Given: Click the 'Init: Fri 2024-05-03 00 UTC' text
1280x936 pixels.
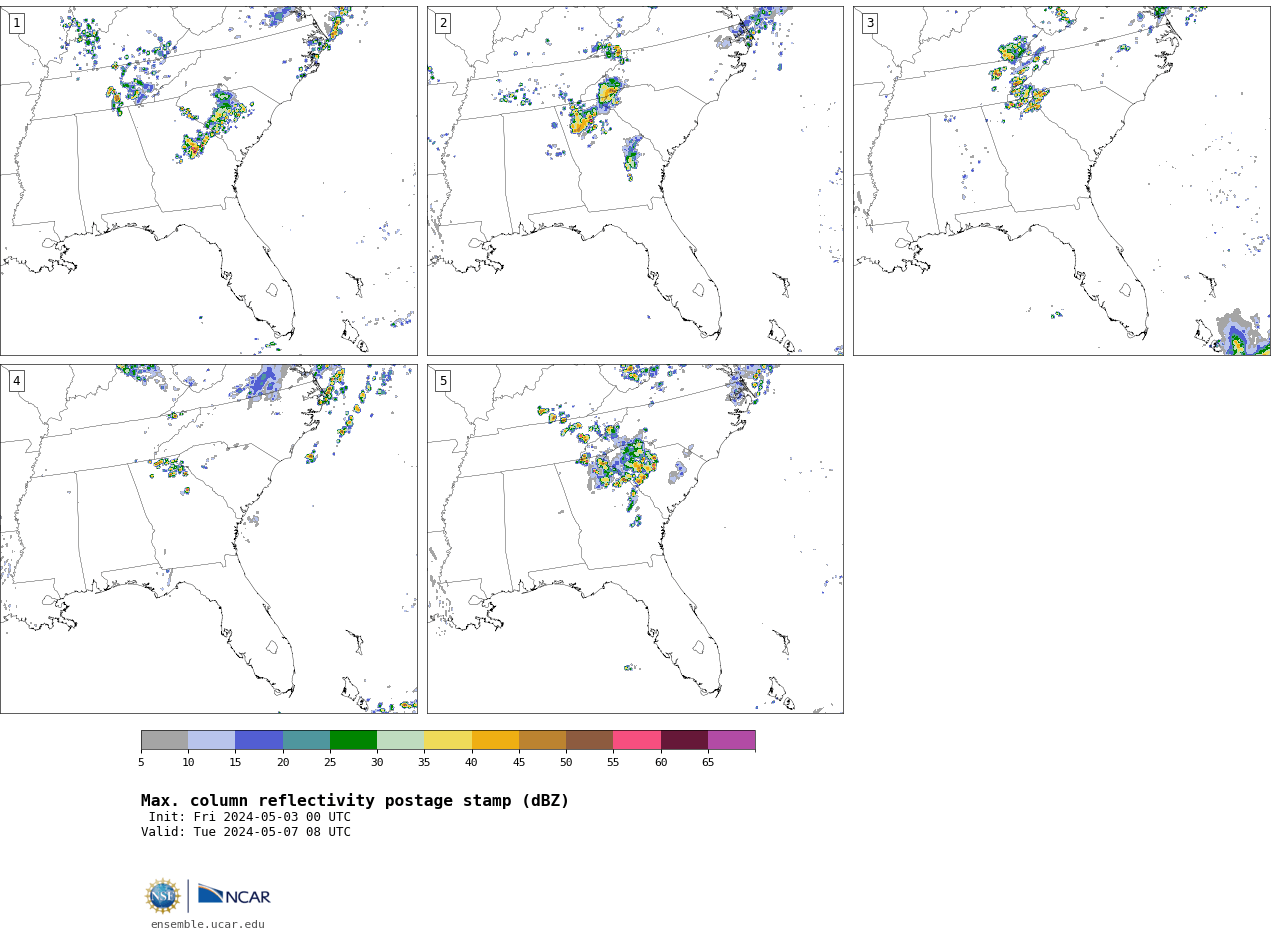Looking at the screenshot, I should click(250, 817).
